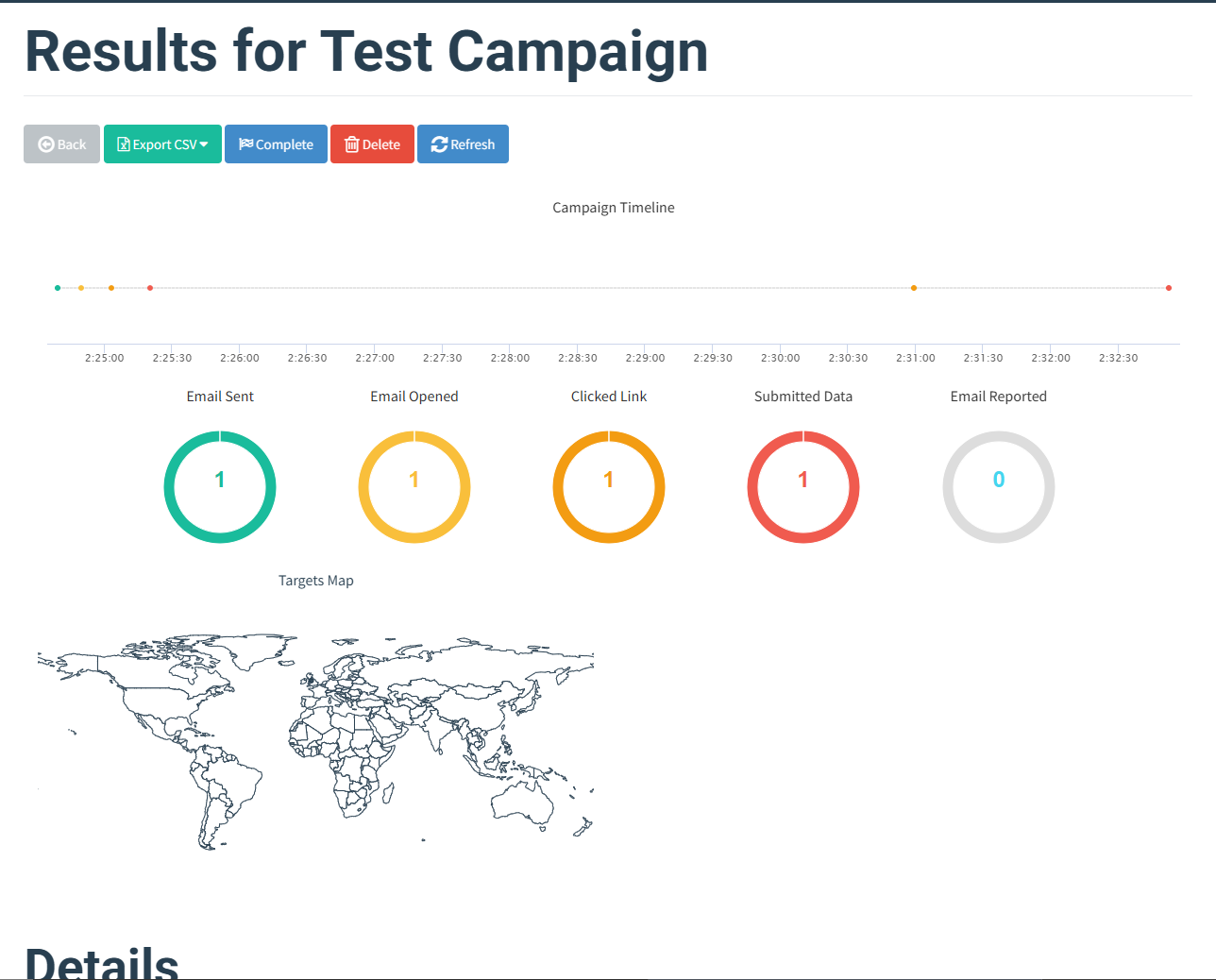The width and height of the screenshot is (1216, 980).
Task: Click the Export CSV spreadsheet icon
Action: (x=123, y=144)
